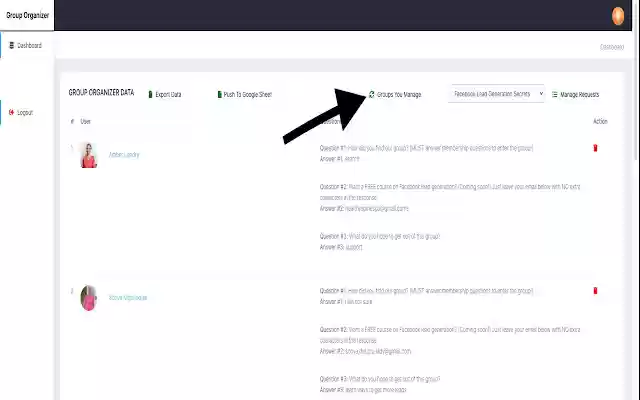Click Push To Google Sheet

[244, 95]
